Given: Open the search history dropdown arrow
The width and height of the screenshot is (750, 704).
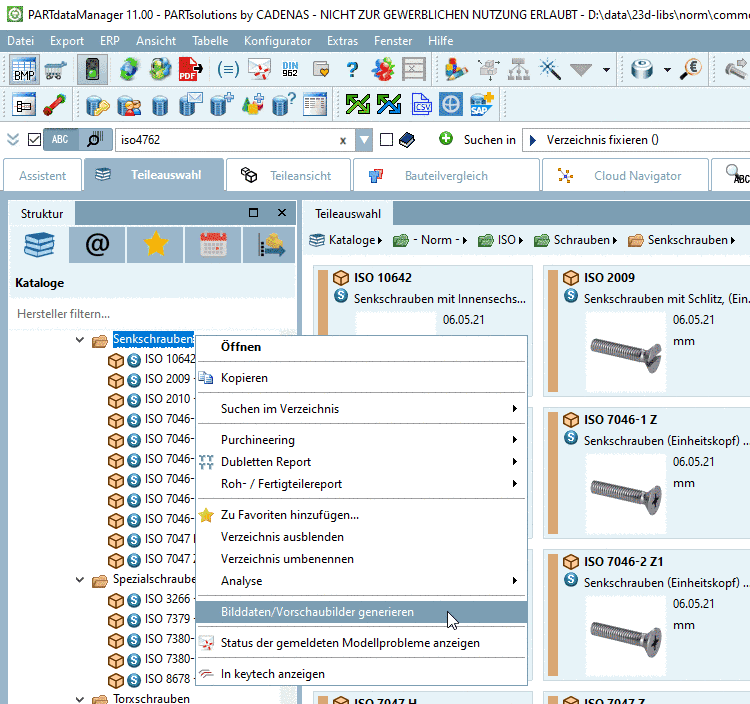Looking at the screenshot, I should click(364, 140).
